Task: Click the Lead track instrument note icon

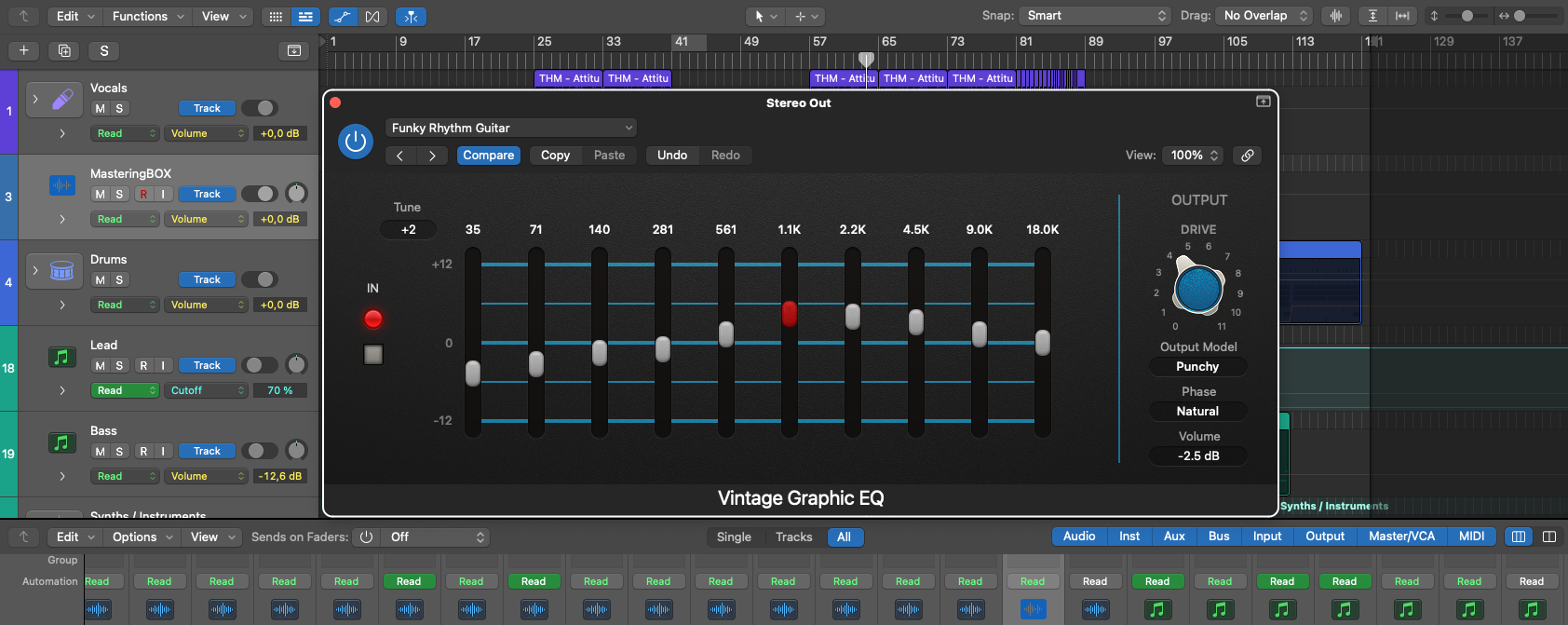Action: coord(61,357)
